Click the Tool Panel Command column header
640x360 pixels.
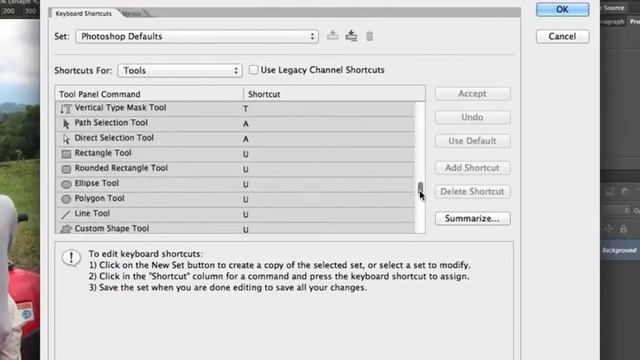tap(149, 94)
